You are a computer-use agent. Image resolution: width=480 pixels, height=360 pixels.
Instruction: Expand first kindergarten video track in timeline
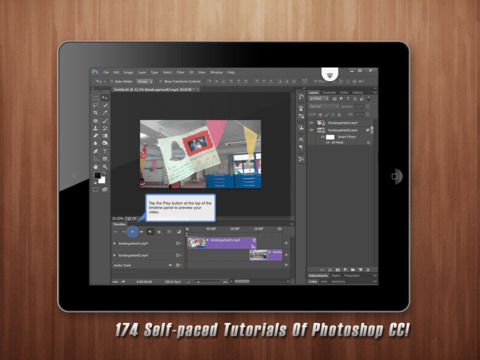click(114, 244)
